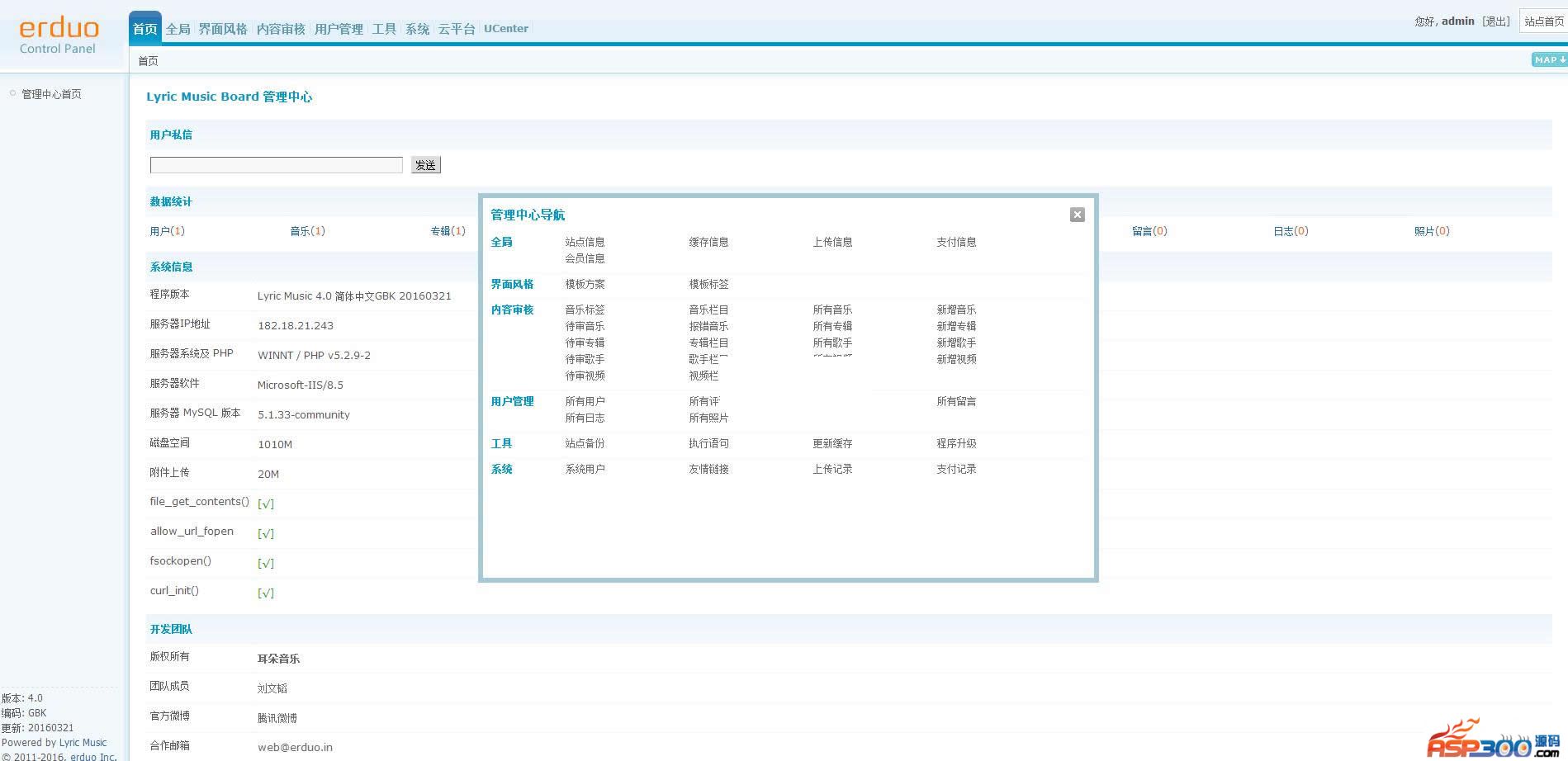Open 模板方案 in the navigation popup

[x=585, y=284]
